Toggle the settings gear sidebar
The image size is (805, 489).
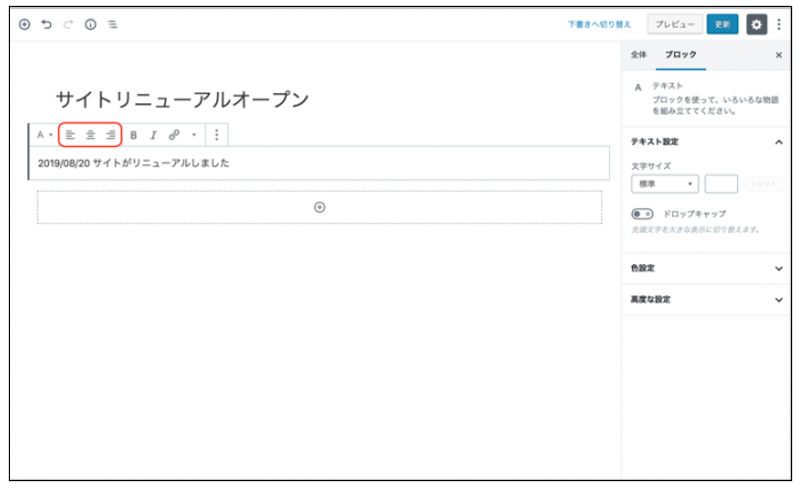coord(756,24)
